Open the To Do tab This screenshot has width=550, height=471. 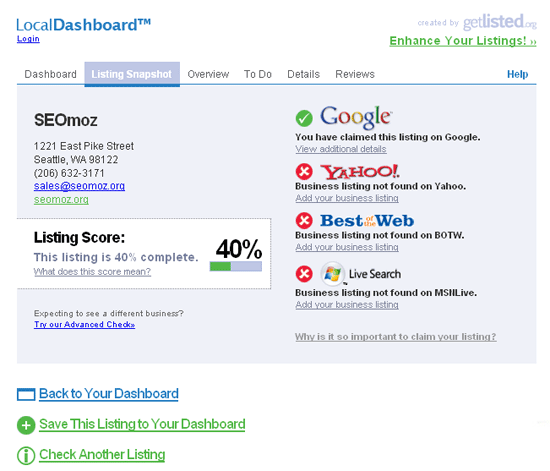click(x=258, y=74)
